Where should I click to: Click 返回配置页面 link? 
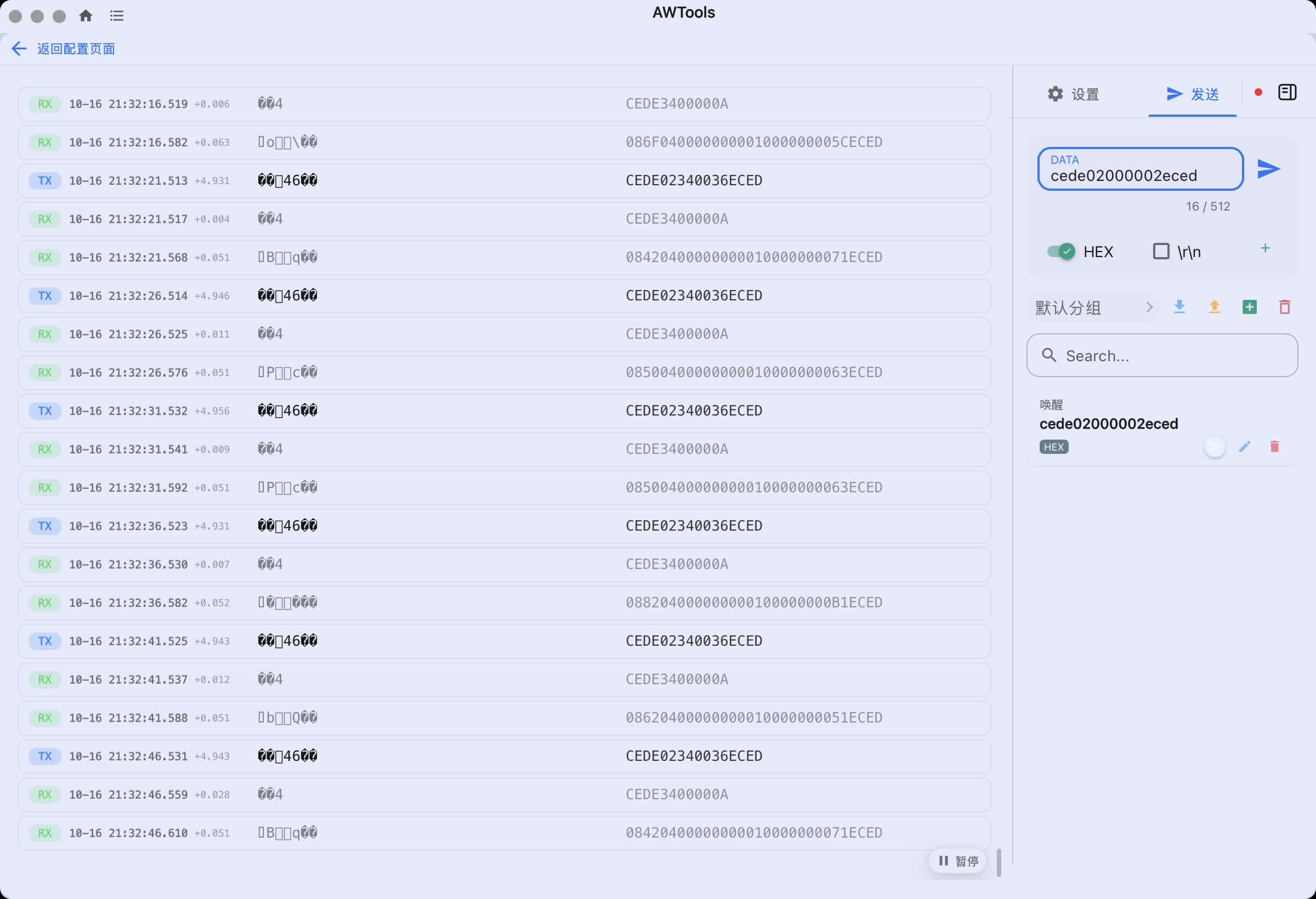(x=76, y=49)
